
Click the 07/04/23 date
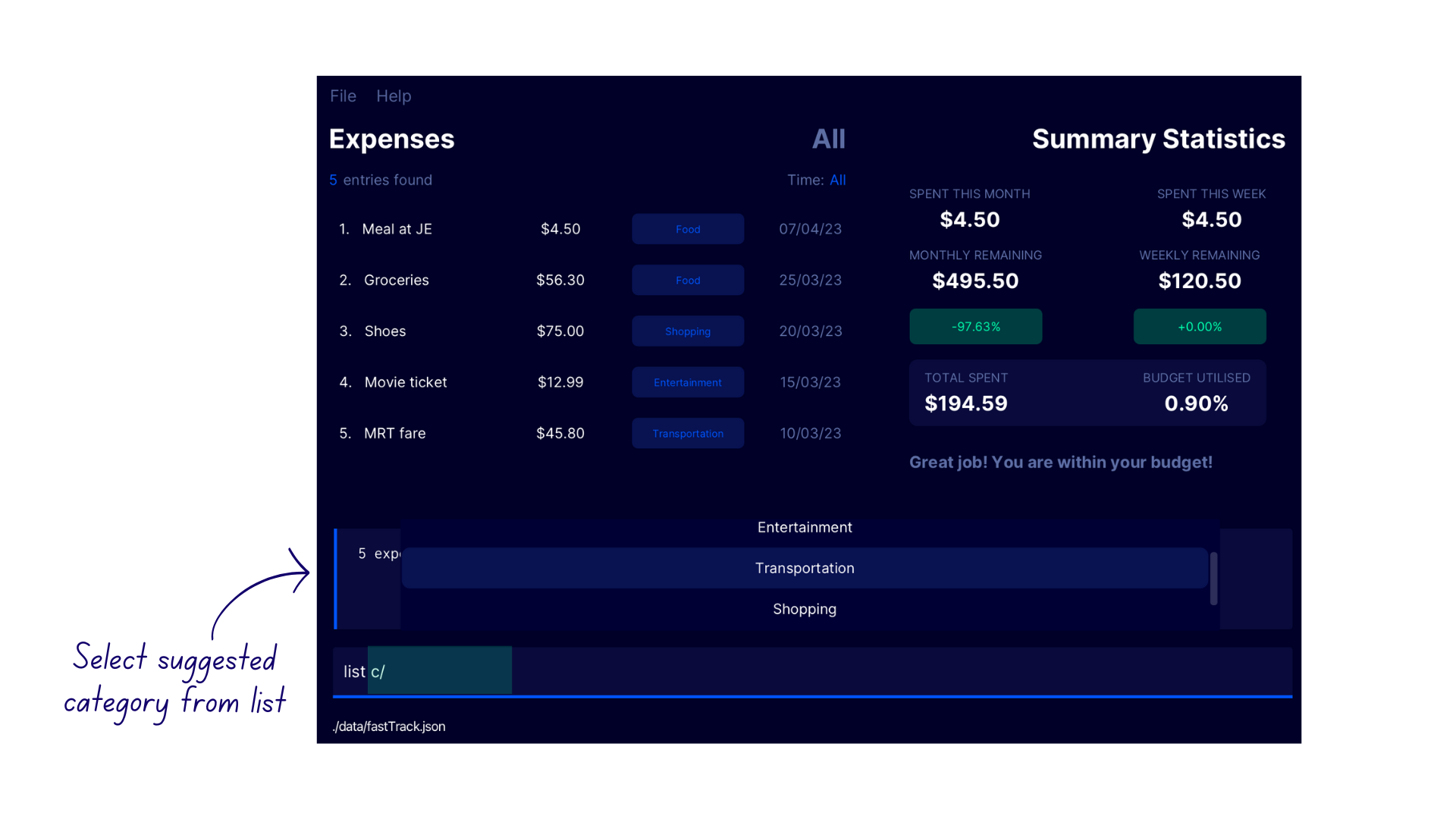(810, 229)
